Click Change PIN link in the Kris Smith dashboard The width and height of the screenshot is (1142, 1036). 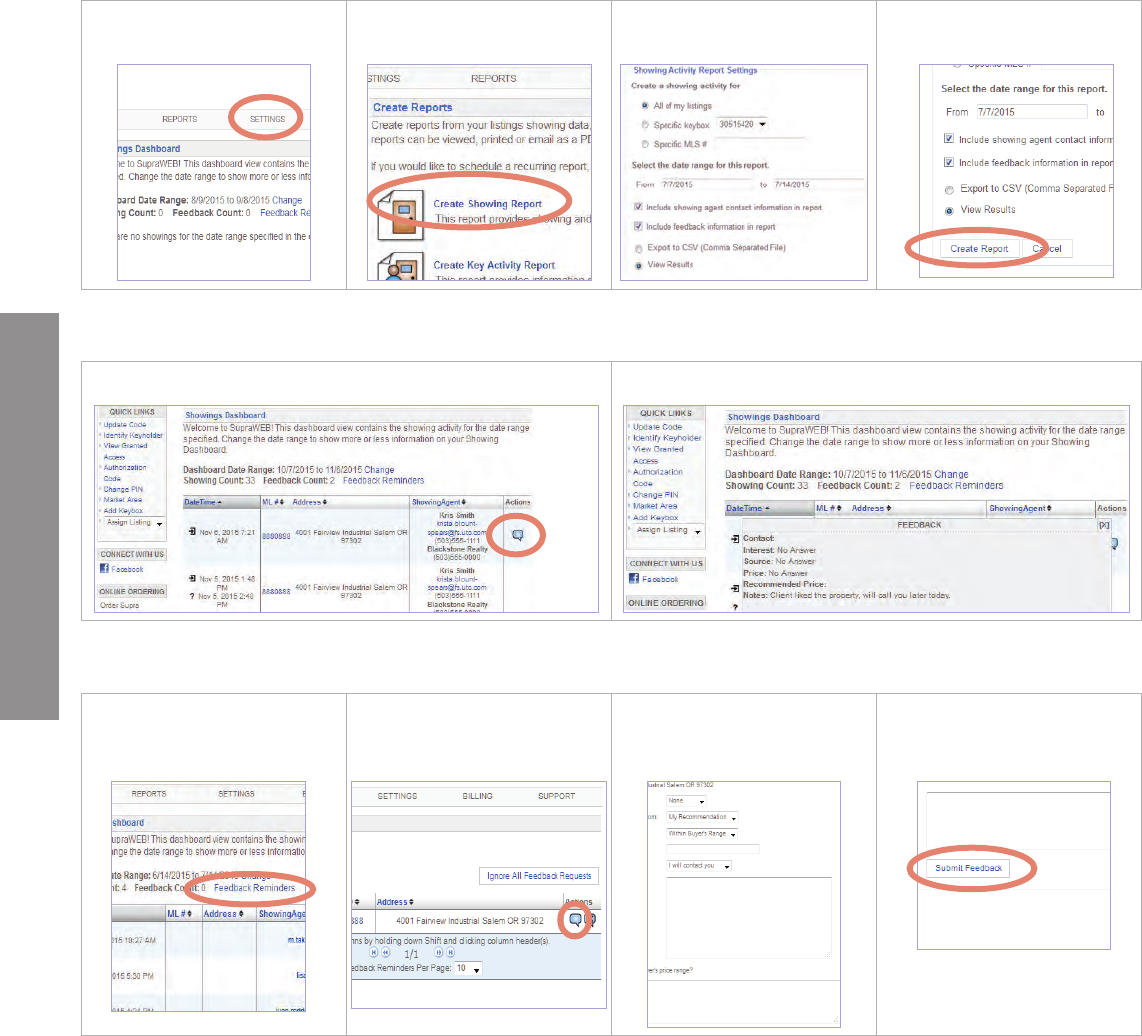(x=123, y=490)
